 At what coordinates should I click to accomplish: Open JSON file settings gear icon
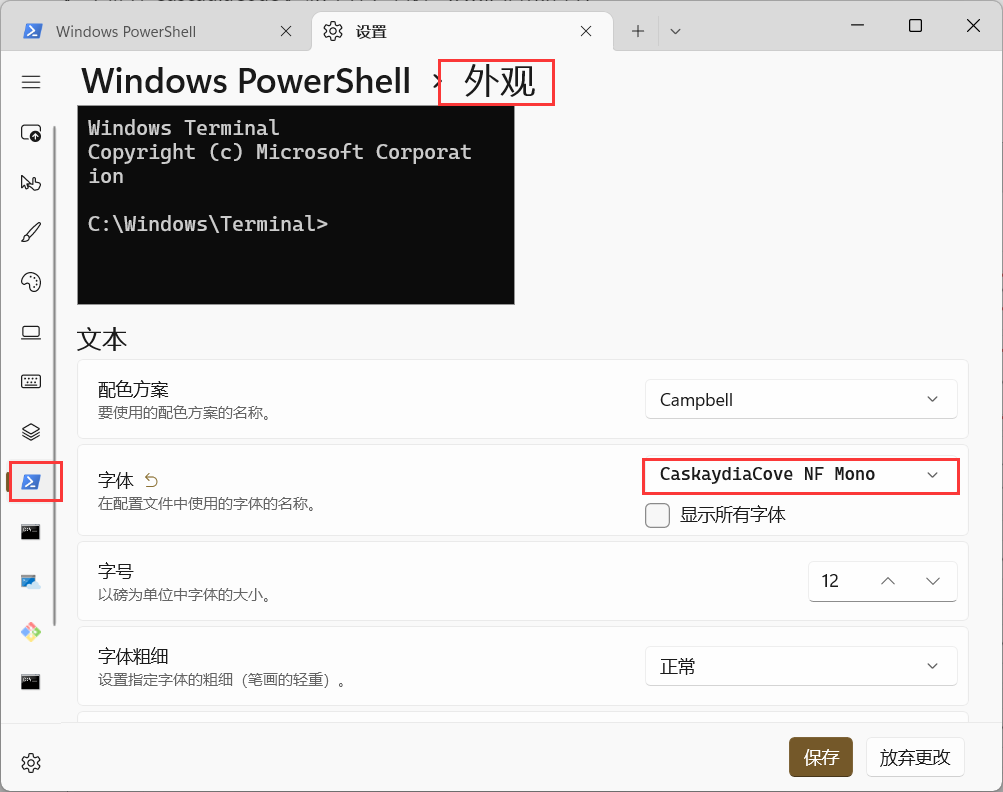pos(31,763)
